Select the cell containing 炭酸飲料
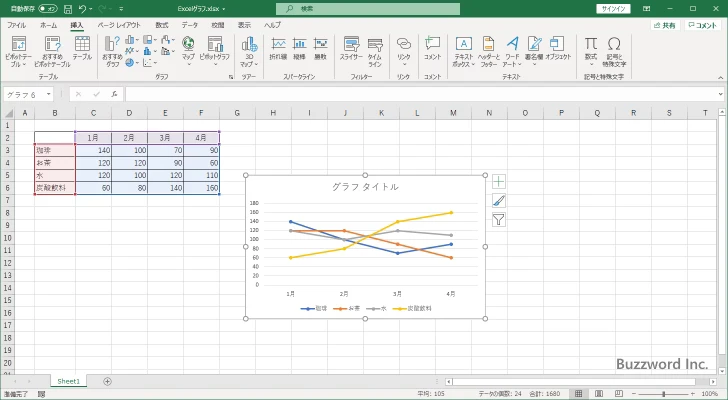 [x=55, y=188]
